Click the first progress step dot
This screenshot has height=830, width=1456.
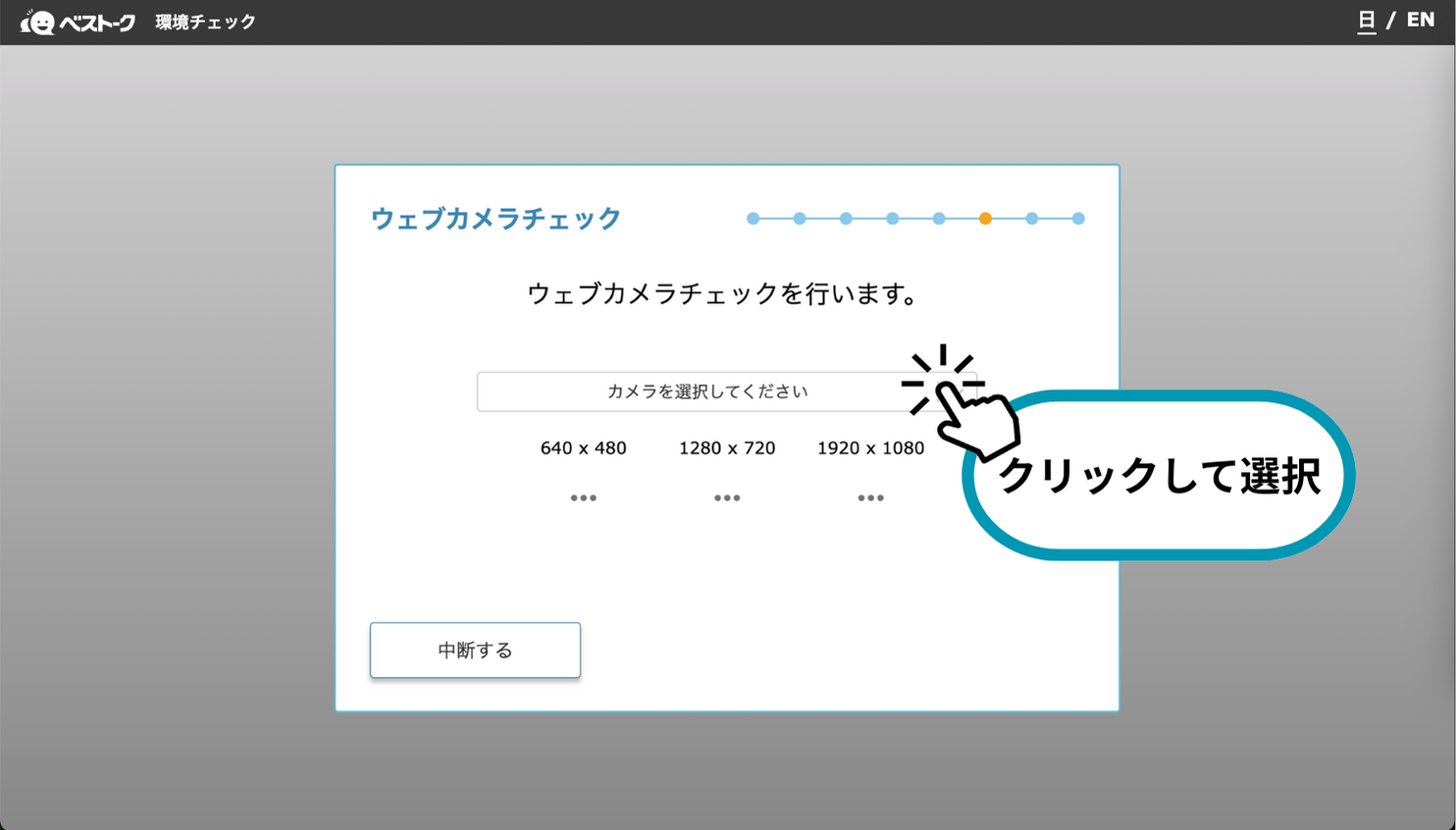(753, 219)
